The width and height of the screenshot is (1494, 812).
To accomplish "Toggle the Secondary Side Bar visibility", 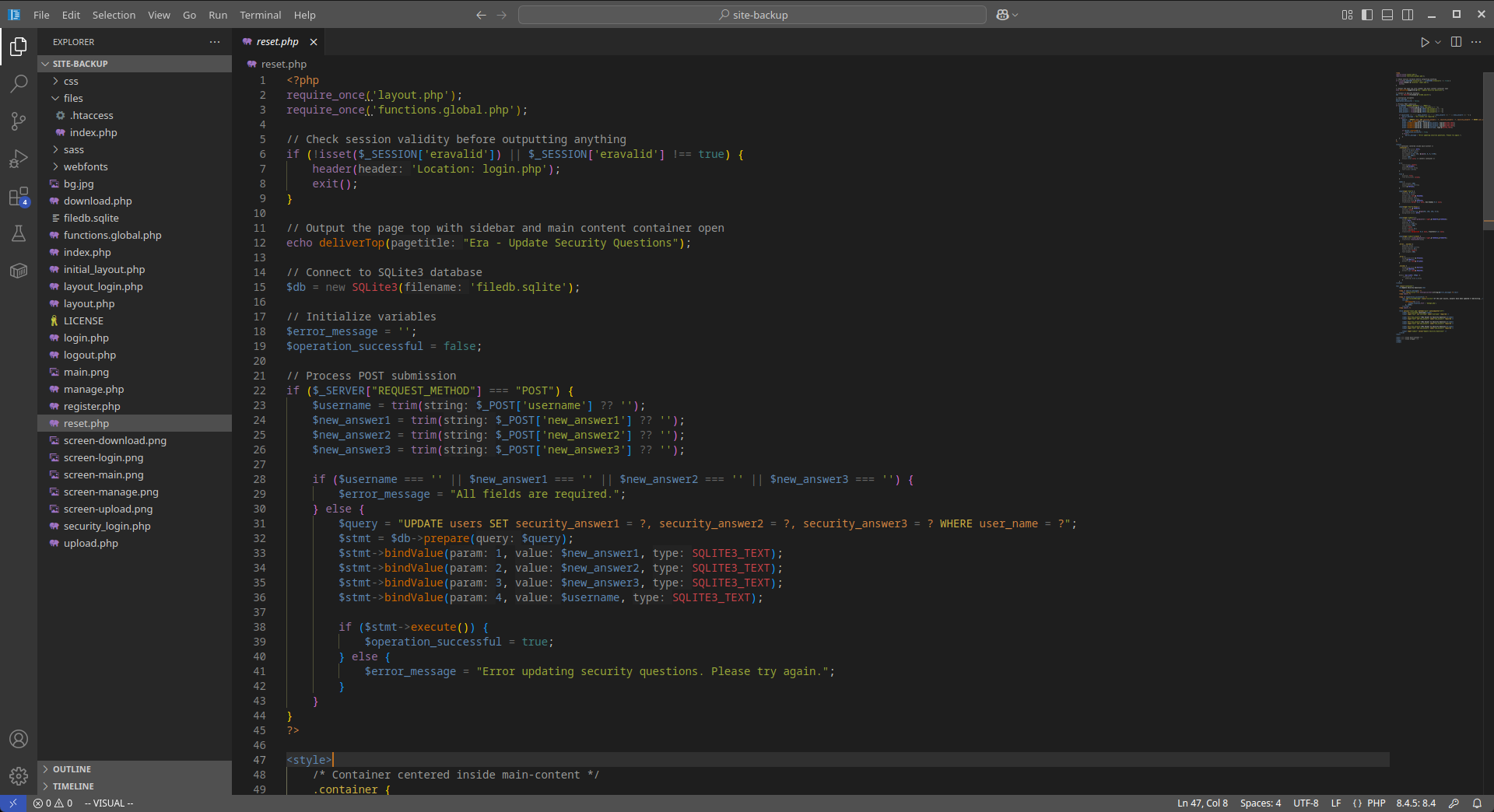I will (1408, 15).
